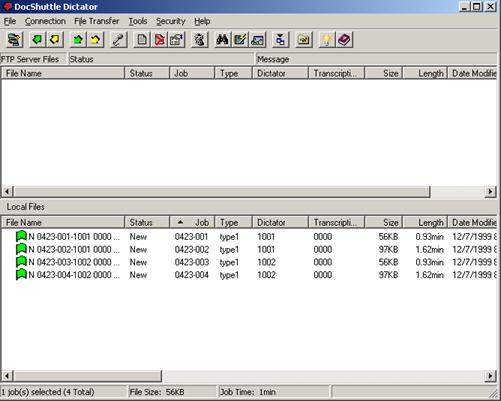Click the yellow up-arrow upload icon
This screenshot has width=501, height=401.
coord(96,40)
